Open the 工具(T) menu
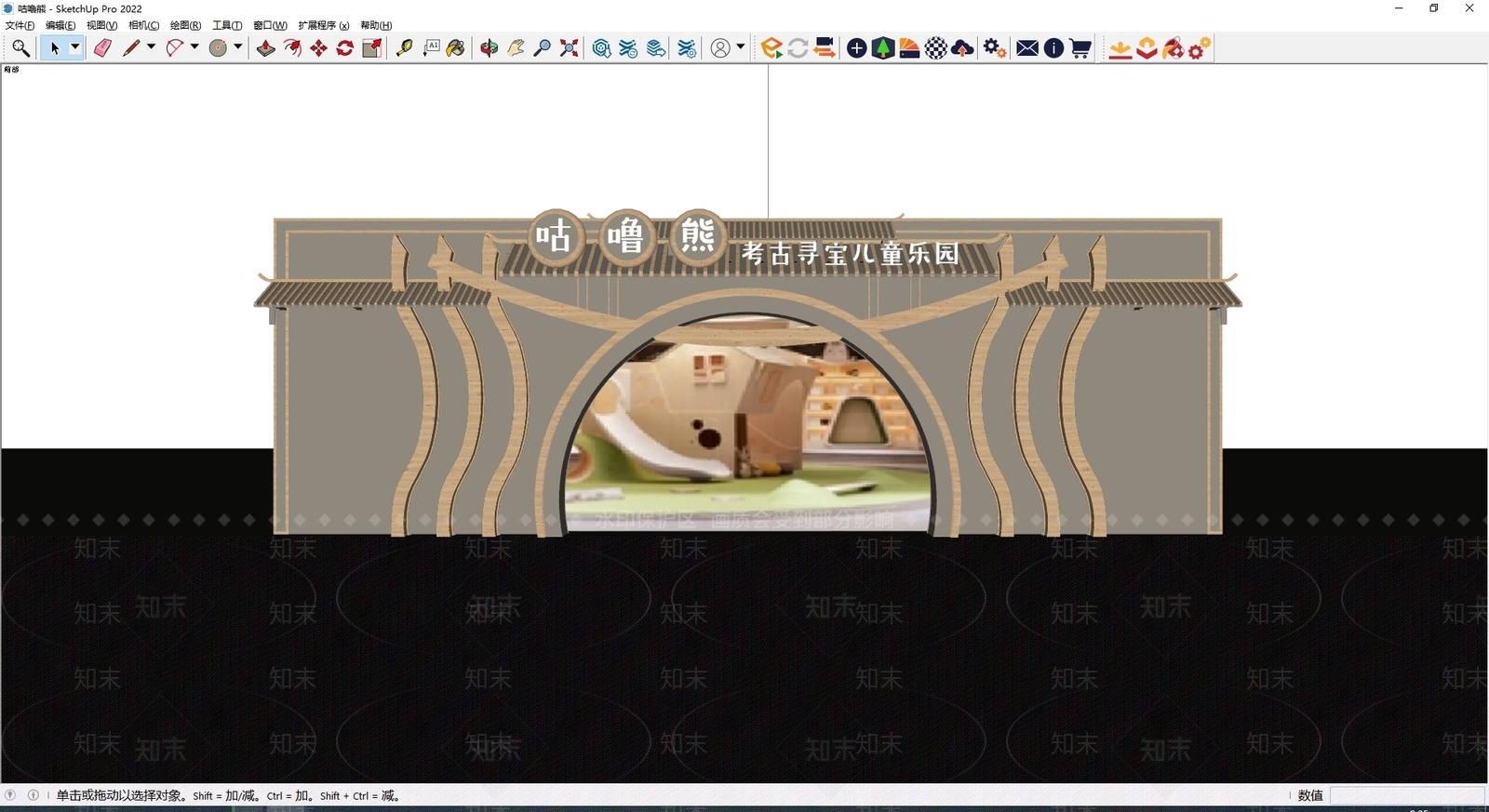The height and width of the screenshot is (812, 1489). 227,26
